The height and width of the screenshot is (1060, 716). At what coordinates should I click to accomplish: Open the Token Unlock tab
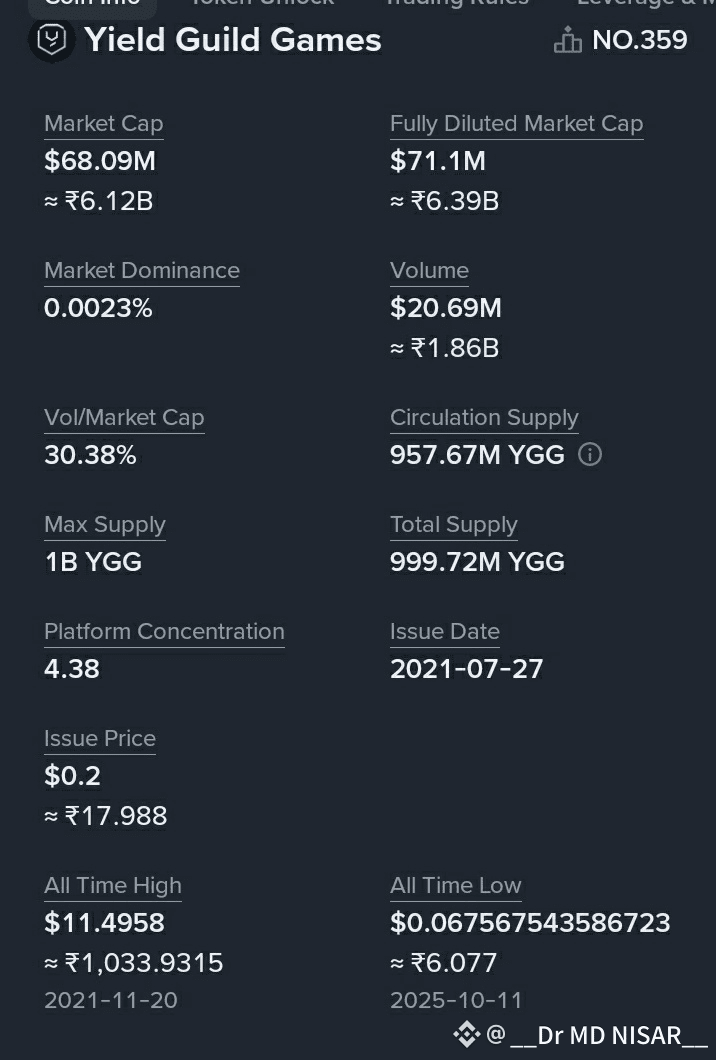pyautogui.click(x=262, y=3)
